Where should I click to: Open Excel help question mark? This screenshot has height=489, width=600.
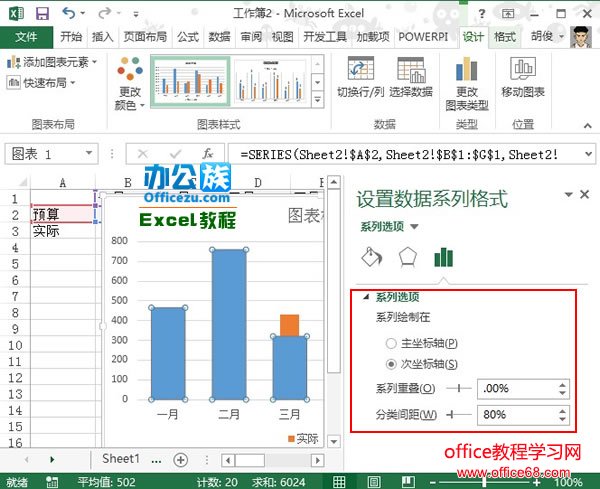click(x=482, y=14)
